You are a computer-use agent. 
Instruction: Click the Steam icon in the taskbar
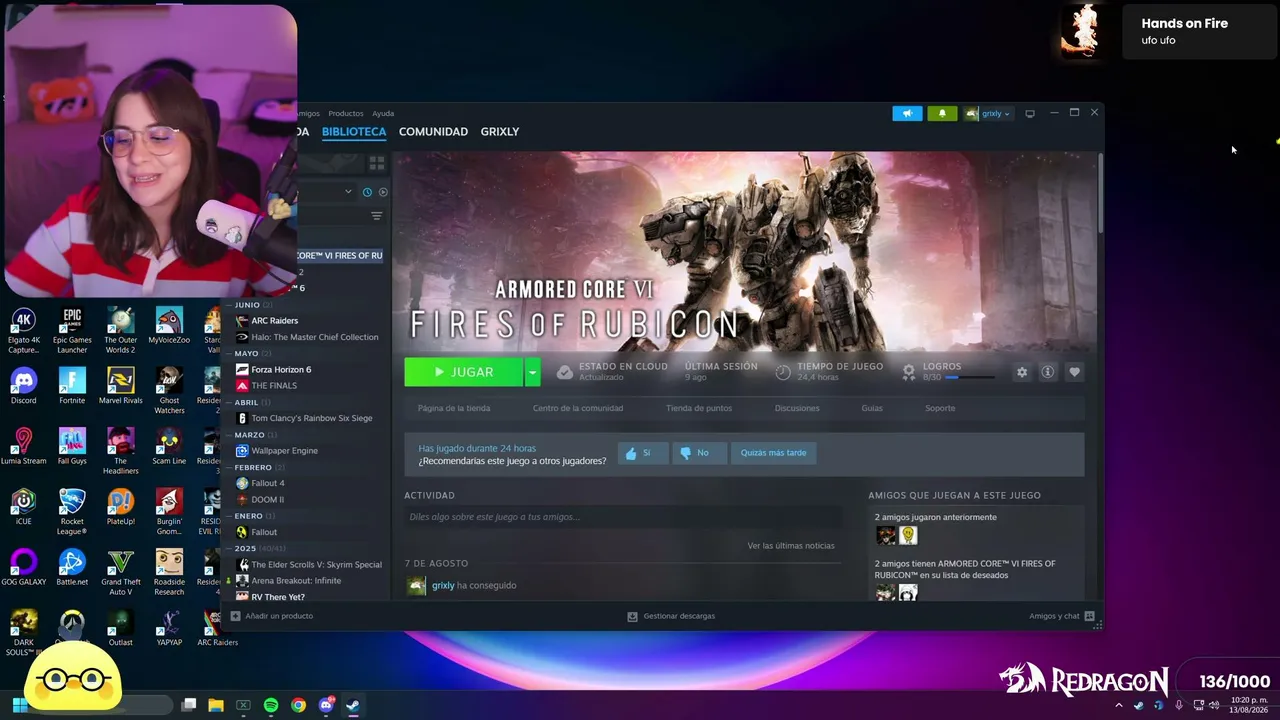[352, 705]
